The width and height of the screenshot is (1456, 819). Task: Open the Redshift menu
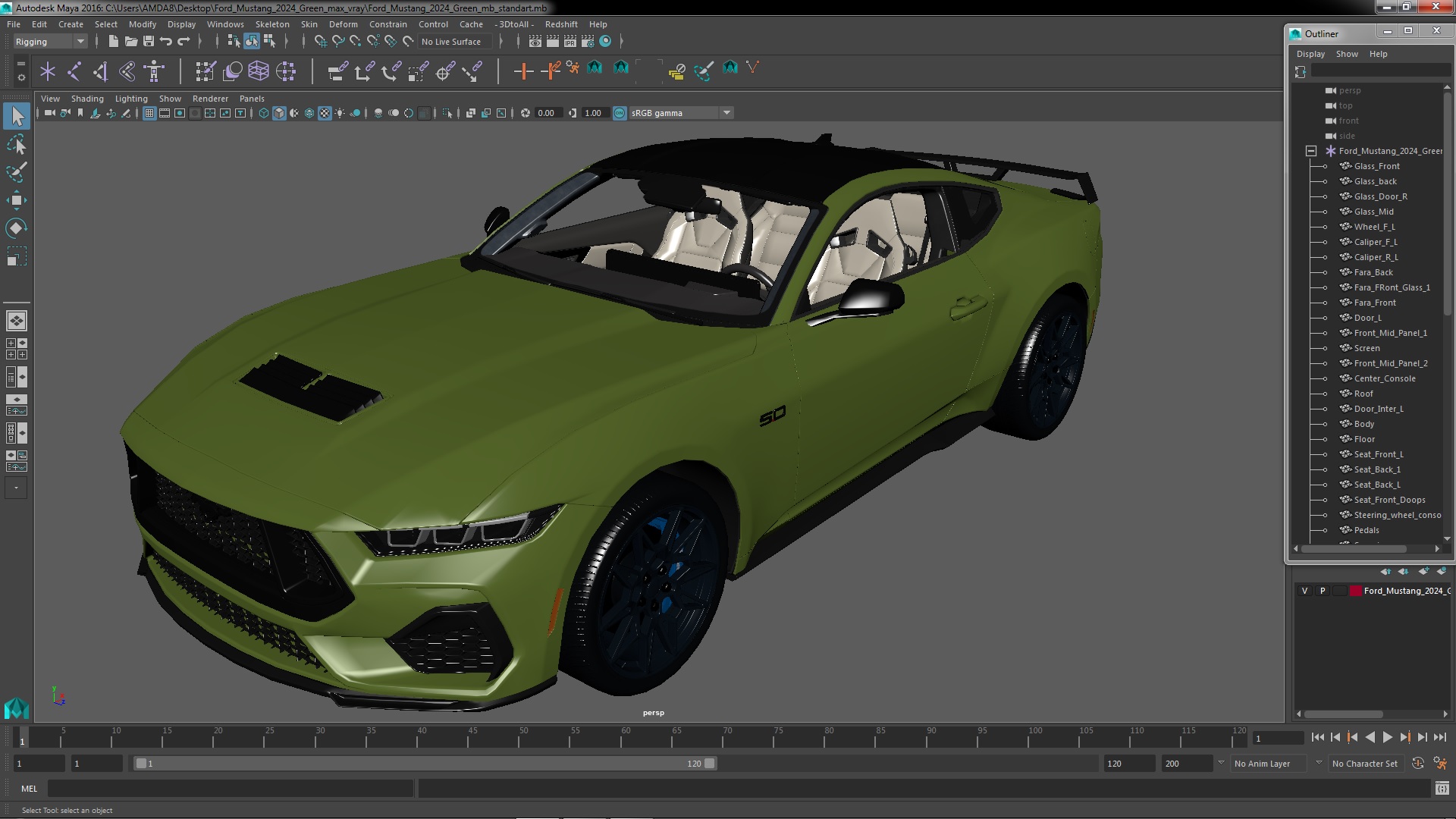coord(561,24)
